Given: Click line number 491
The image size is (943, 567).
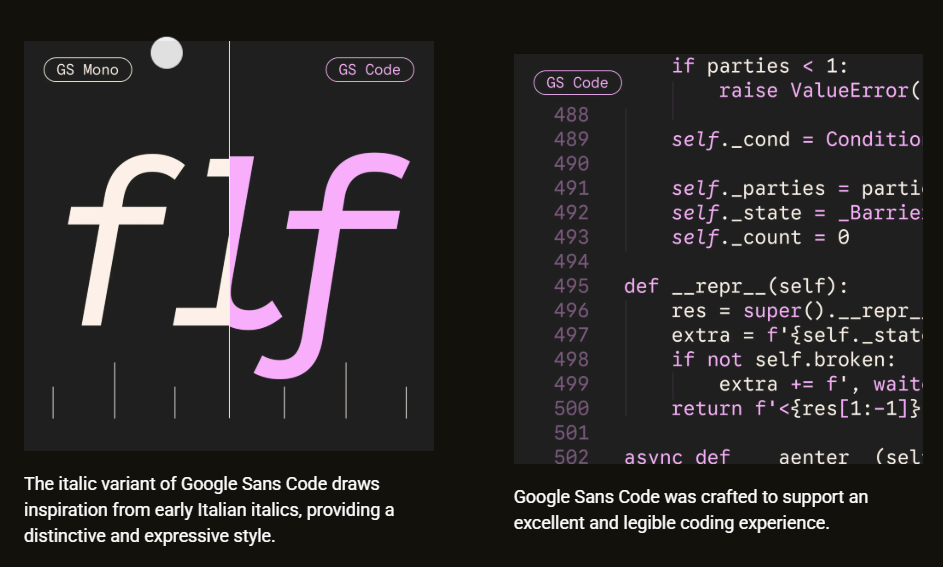Looking at the screenshot, I should tap(571, 188).
